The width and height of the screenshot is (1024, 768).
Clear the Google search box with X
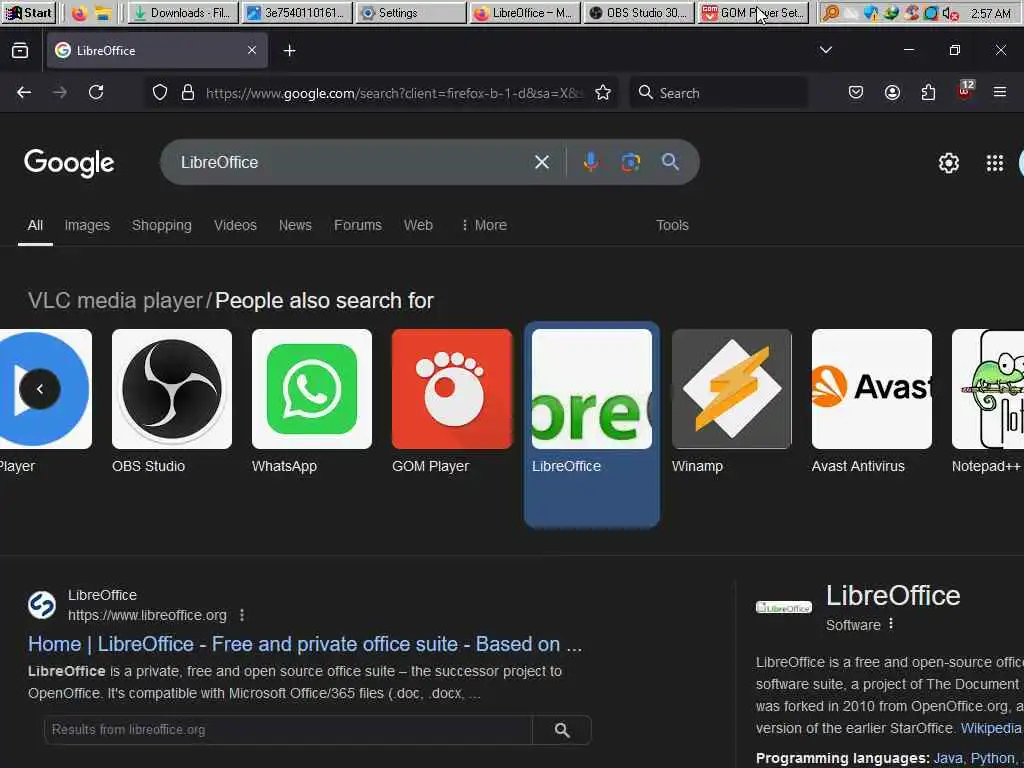(x=541, y=162)
